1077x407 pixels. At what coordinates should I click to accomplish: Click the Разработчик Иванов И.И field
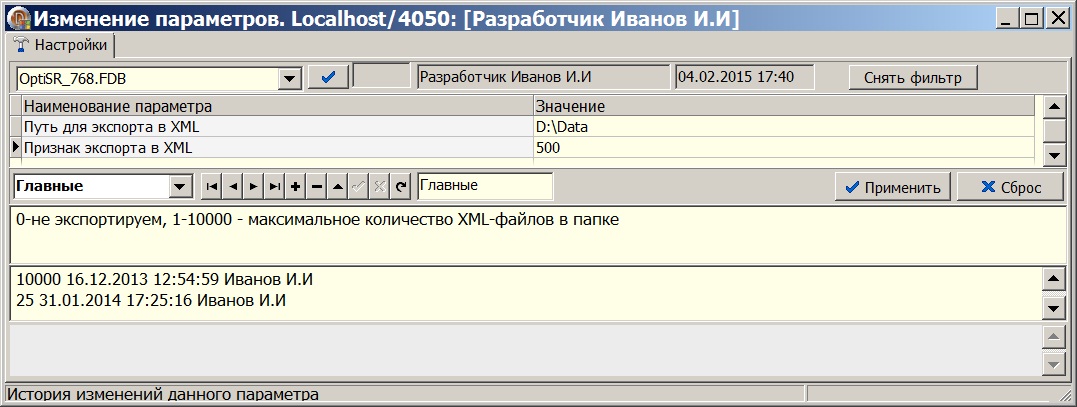click(x=543, y=77)
